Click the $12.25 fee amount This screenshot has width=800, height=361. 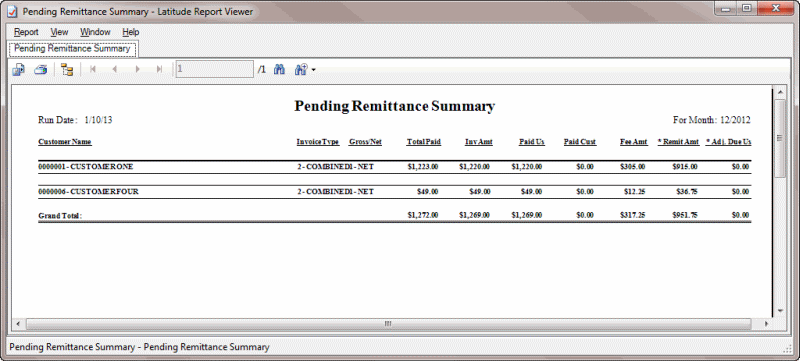[635, 192]
